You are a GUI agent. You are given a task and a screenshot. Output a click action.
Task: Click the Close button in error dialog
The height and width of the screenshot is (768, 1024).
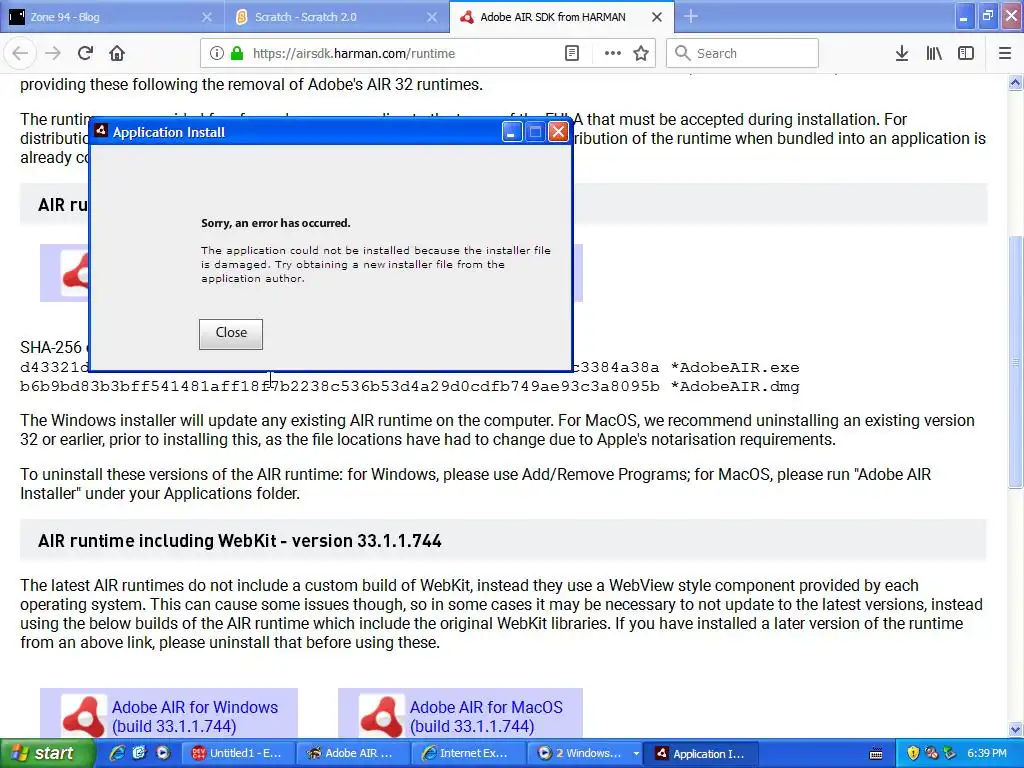pyautogui.click(x=231, y=334)
